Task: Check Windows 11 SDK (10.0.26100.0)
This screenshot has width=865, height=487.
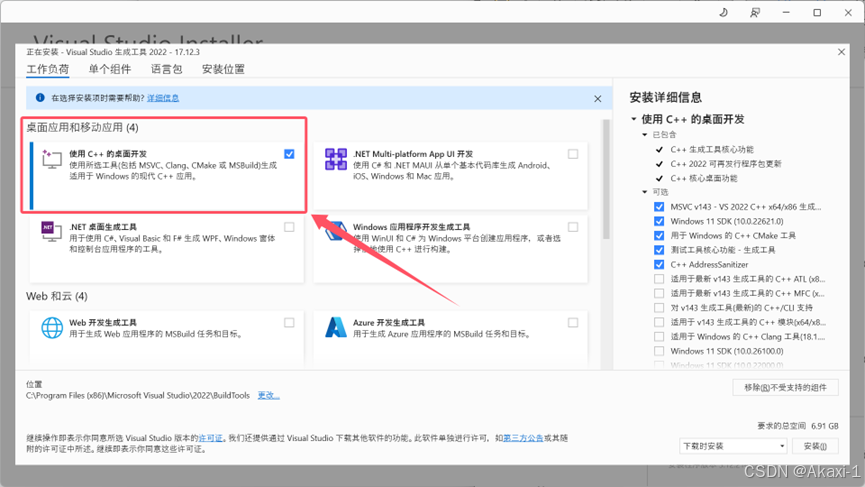Action: 659,351
